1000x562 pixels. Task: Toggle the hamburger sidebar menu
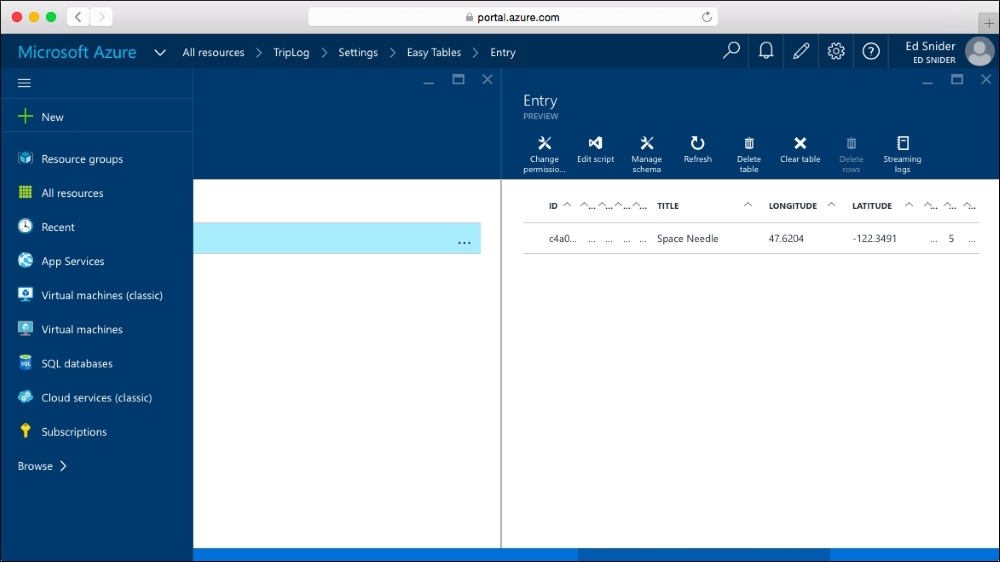[x=24, y=83]
